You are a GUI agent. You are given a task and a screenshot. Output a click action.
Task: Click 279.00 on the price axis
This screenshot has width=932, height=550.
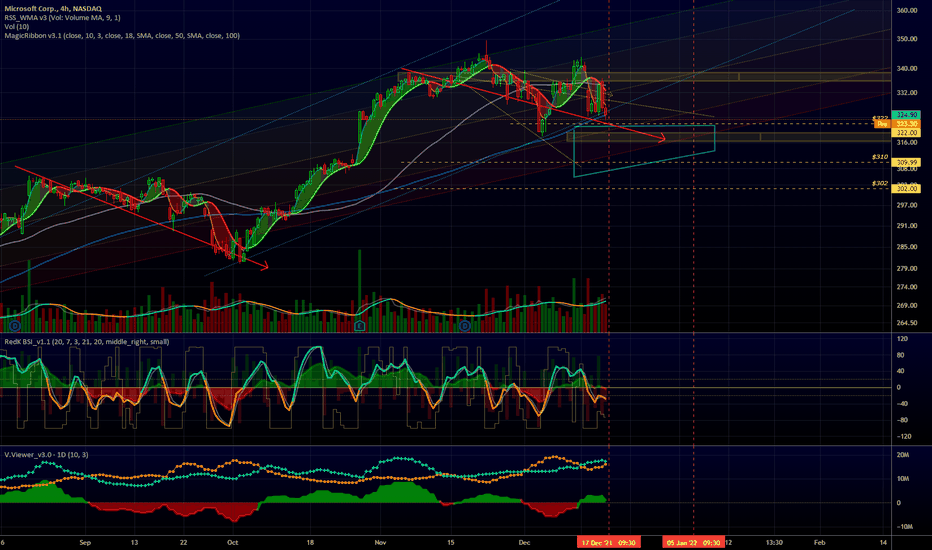tap(907, 269)
